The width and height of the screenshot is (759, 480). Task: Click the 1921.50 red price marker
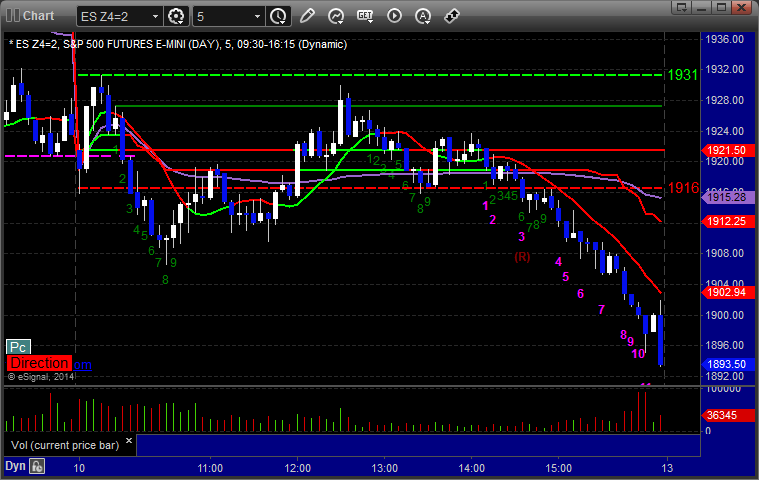728,150
